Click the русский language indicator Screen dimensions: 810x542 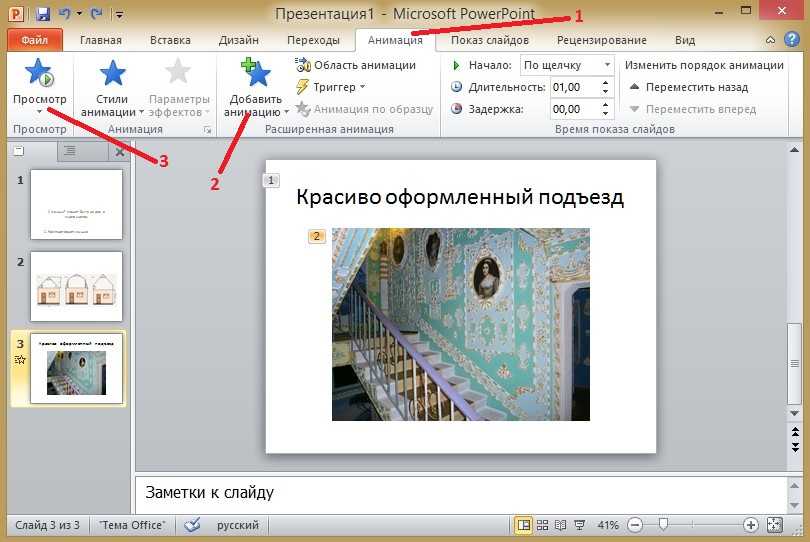[x=237, y=525]
